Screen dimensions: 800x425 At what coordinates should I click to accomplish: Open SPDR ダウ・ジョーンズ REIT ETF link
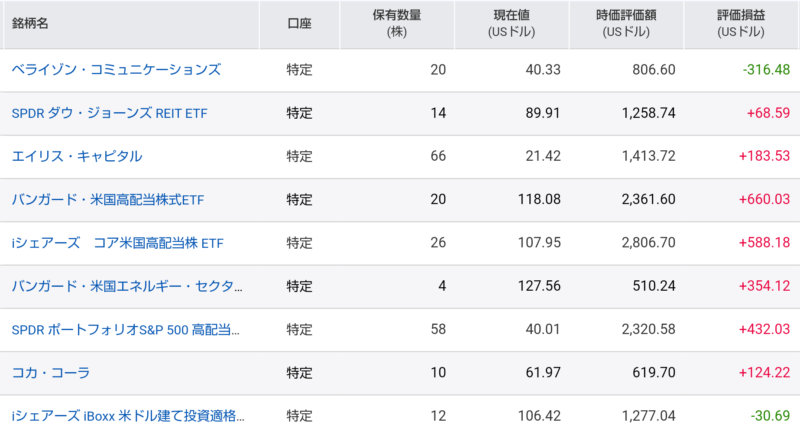coord(109,113)
